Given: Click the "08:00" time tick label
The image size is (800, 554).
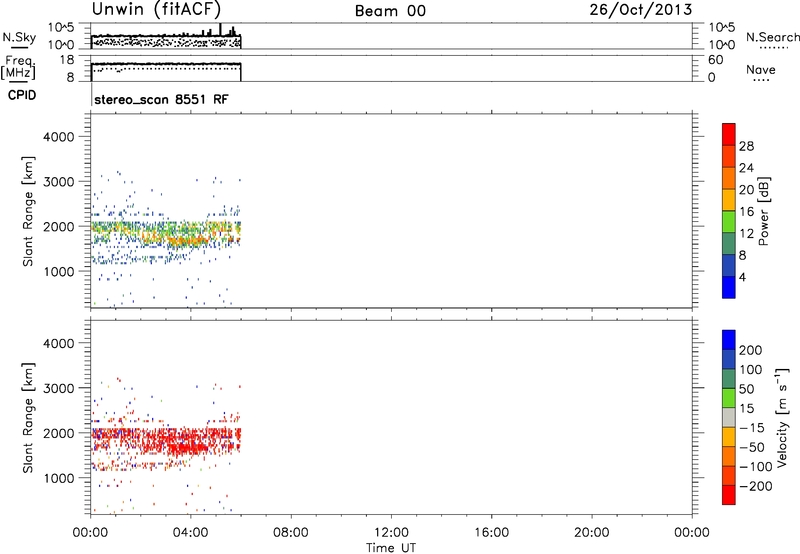Looking at the screenshot, I should click(x=291, y=533).
